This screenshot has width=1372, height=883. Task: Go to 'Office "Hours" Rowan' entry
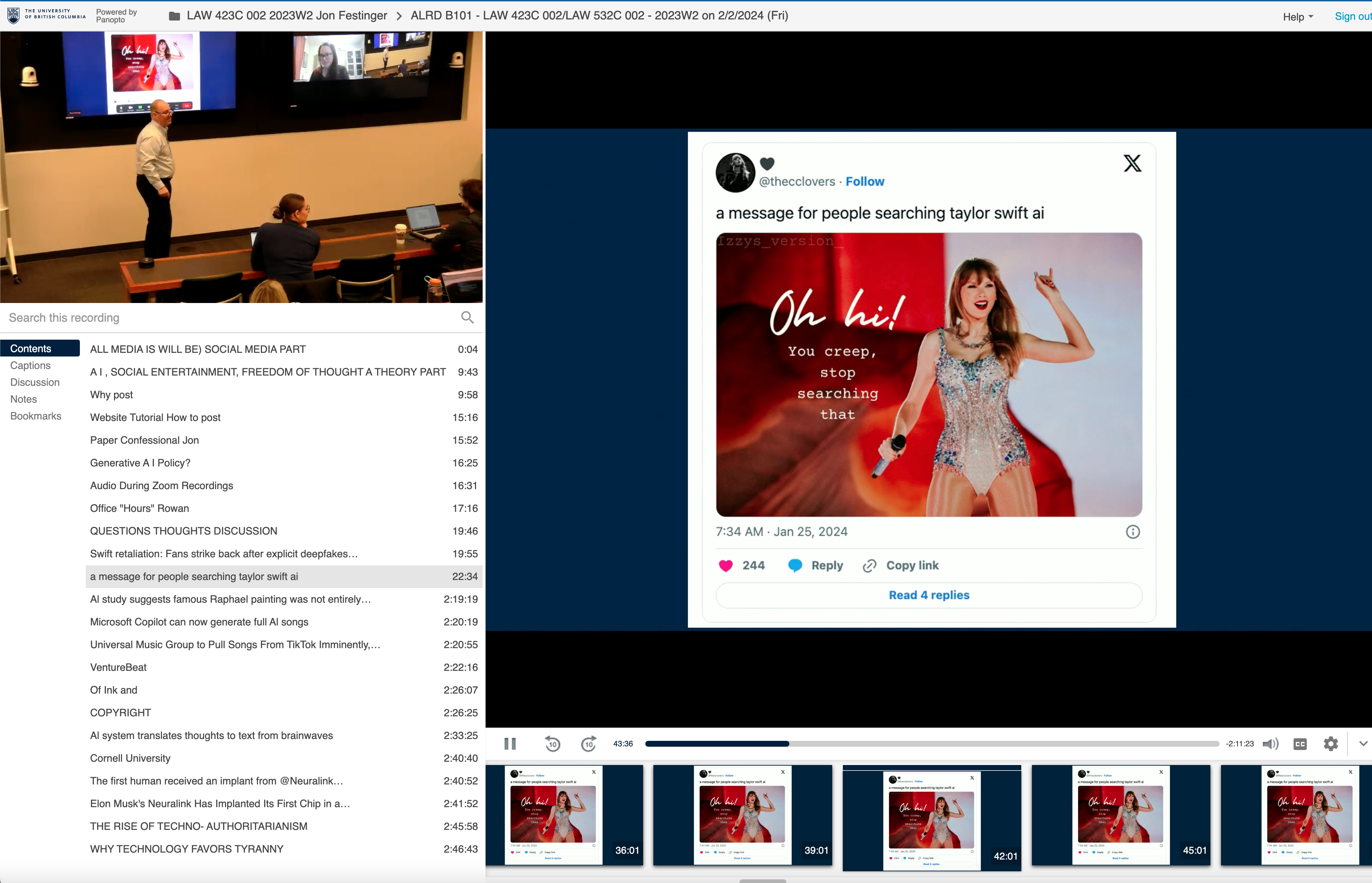pyautogui.click(x=284, y=508)
